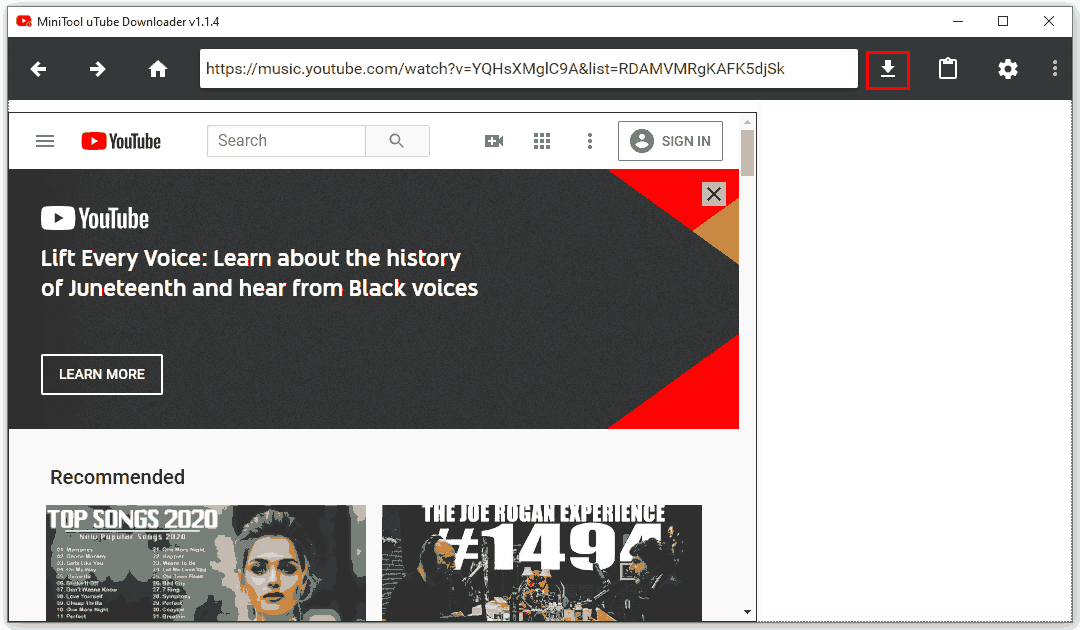Click the magnifier search button
This screenshot has height=630, width=1080.
397,140
